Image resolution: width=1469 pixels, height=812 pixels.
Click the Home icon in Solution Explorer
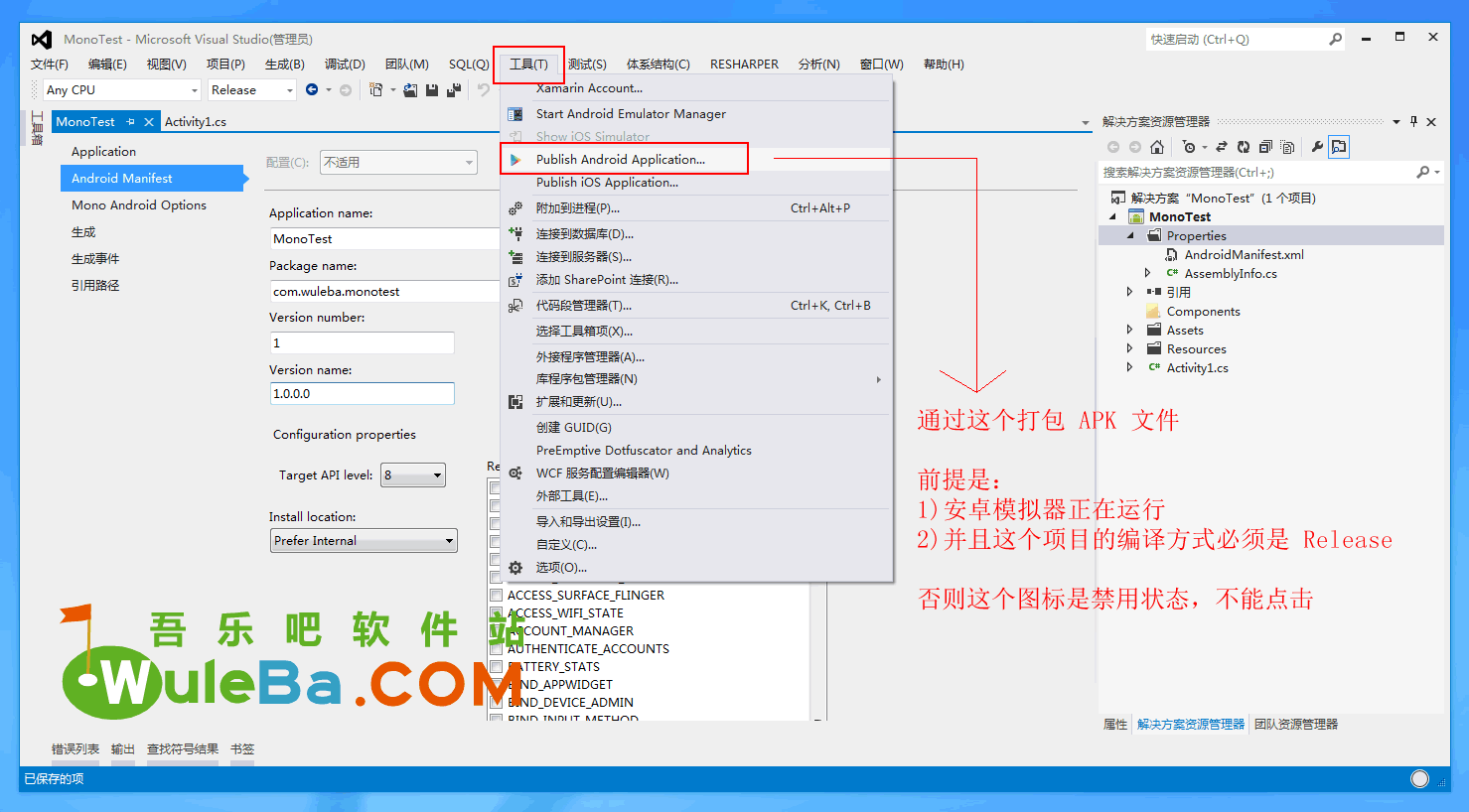pos(1157,147)
